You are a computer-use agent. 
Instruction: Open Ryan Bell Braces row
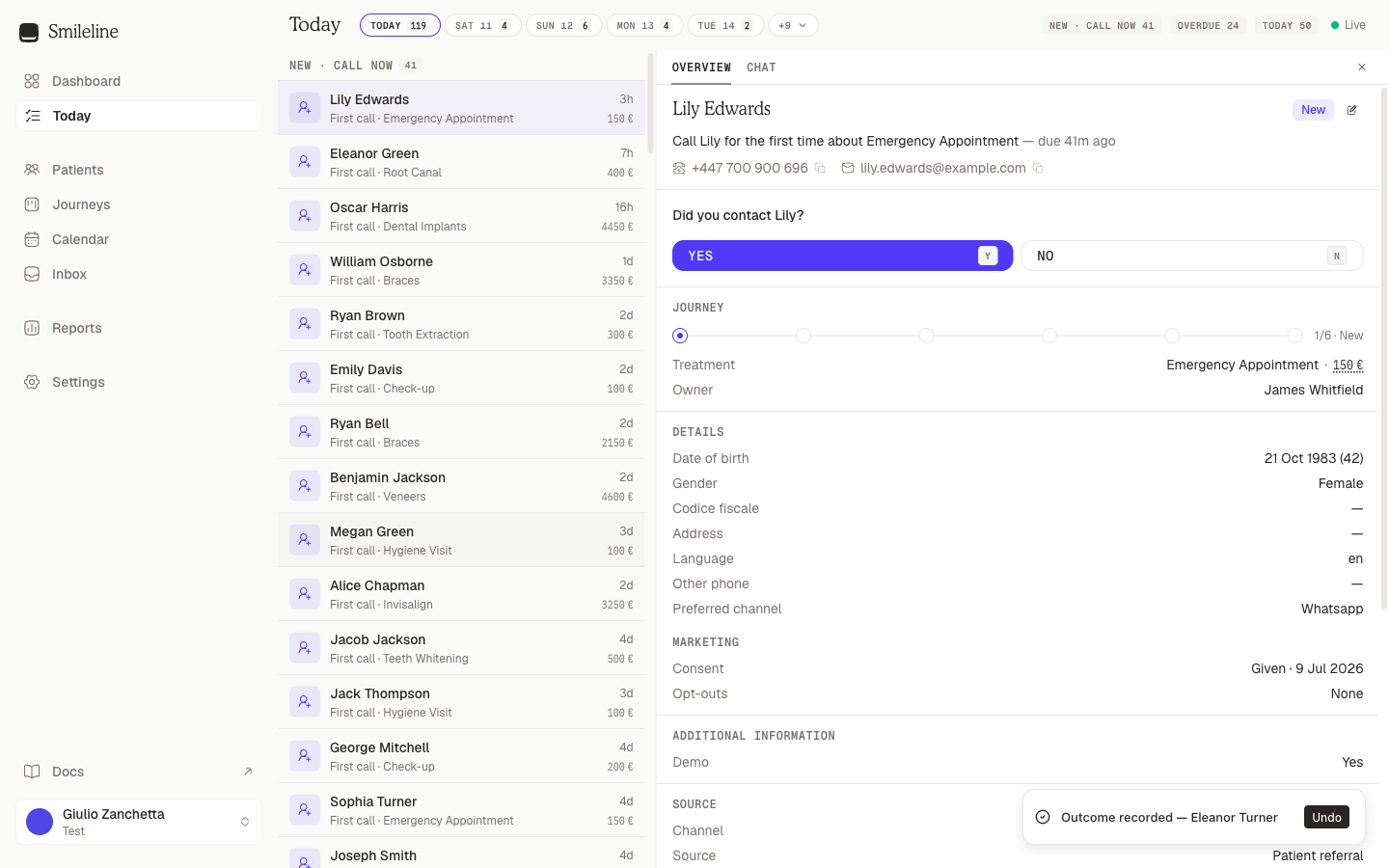[461, 432]
